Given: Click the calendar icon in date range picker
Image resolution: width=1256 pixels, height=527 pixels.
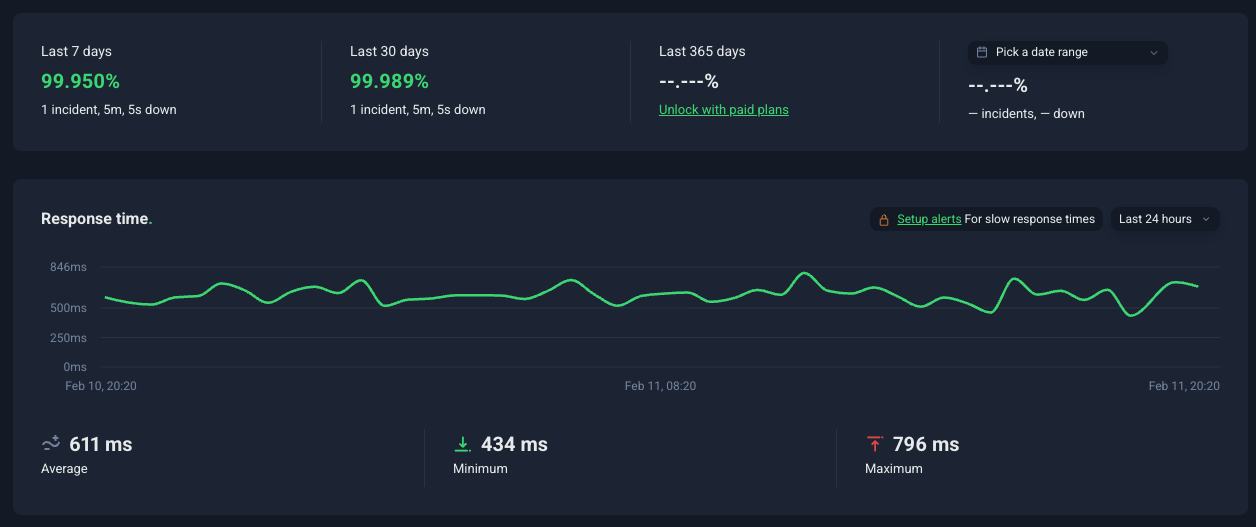Looking at the screenshot, I should coord(982,52).
